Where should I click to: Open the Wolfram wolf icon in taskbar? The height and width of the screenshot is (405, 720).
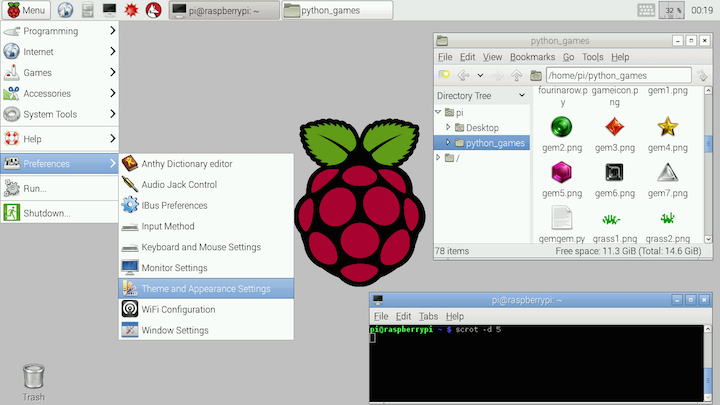click(153, 10)
